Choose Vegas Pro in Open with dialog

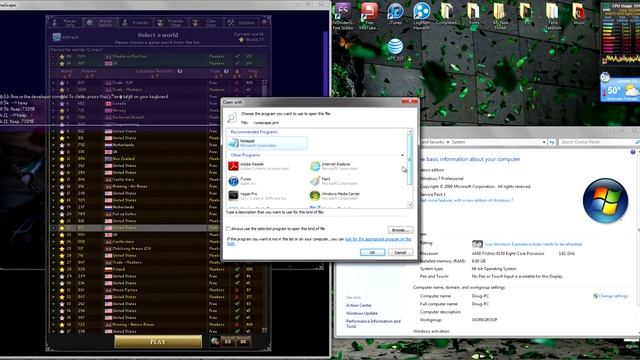tap(258, 196)
